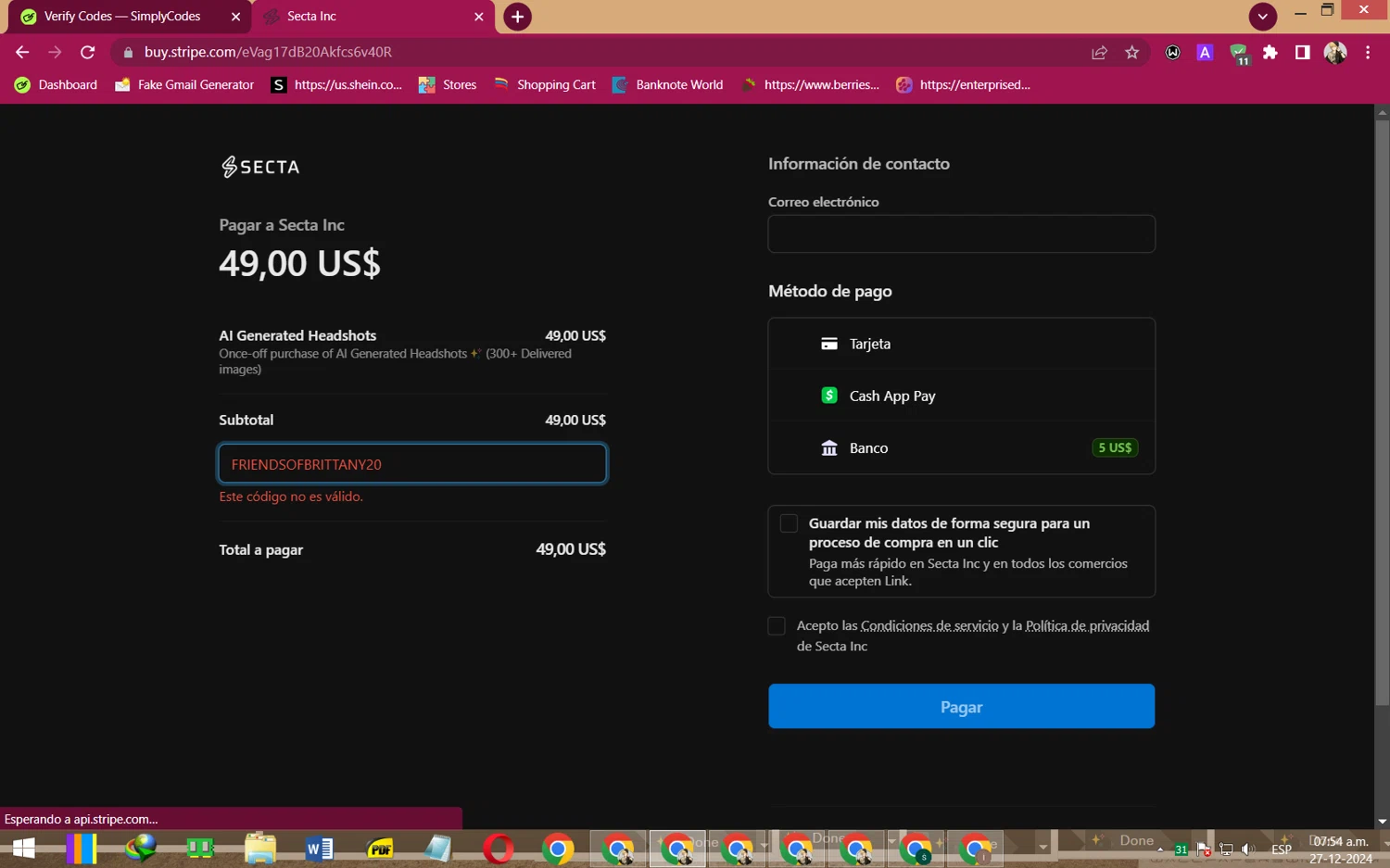The image size is (1390, 868).
Task: Open the File Explorer taskbar icon
Action: coord(260,849)
